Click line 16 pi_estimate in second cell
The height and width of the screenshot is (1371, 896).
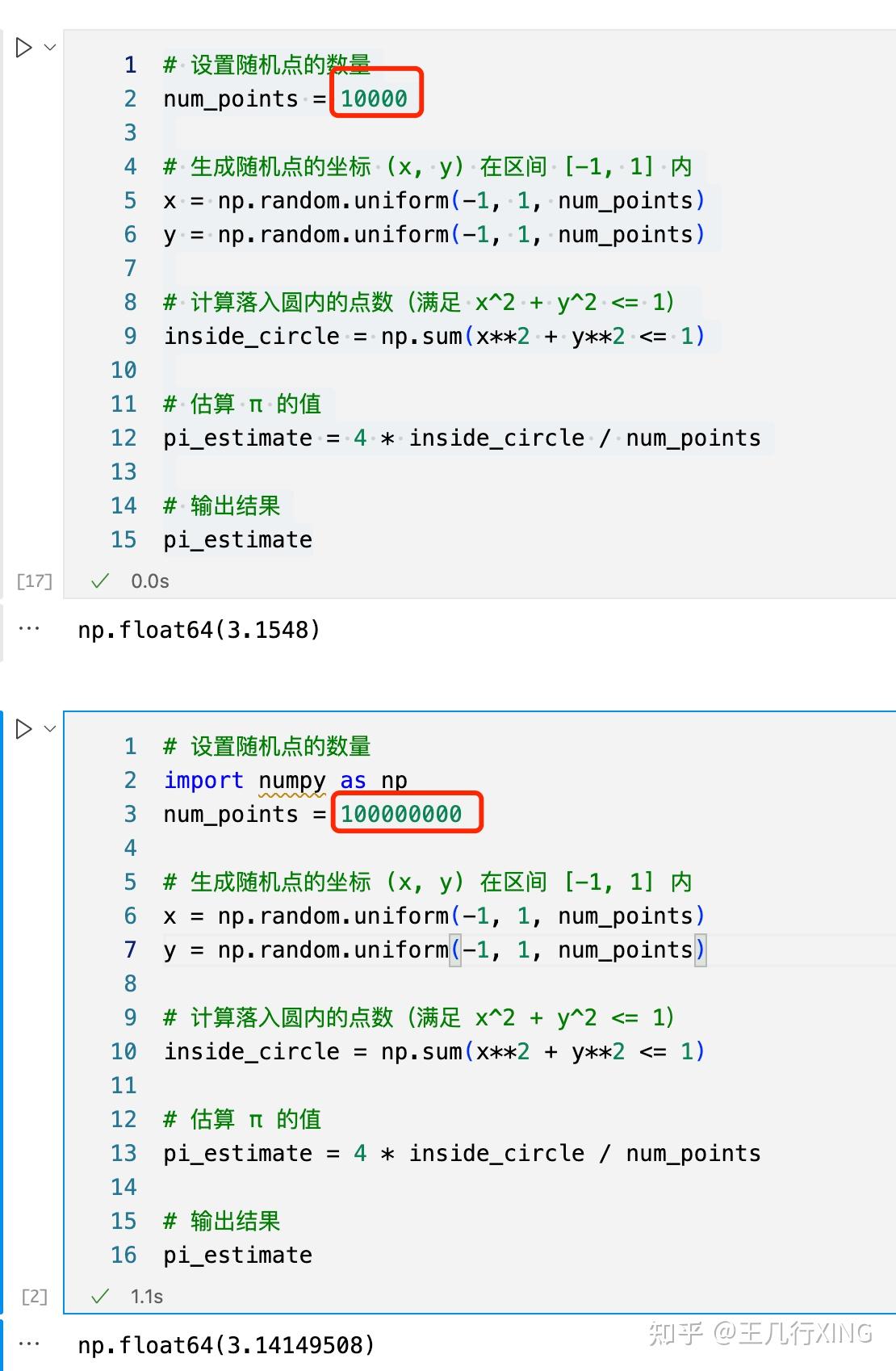point(238,1255)
